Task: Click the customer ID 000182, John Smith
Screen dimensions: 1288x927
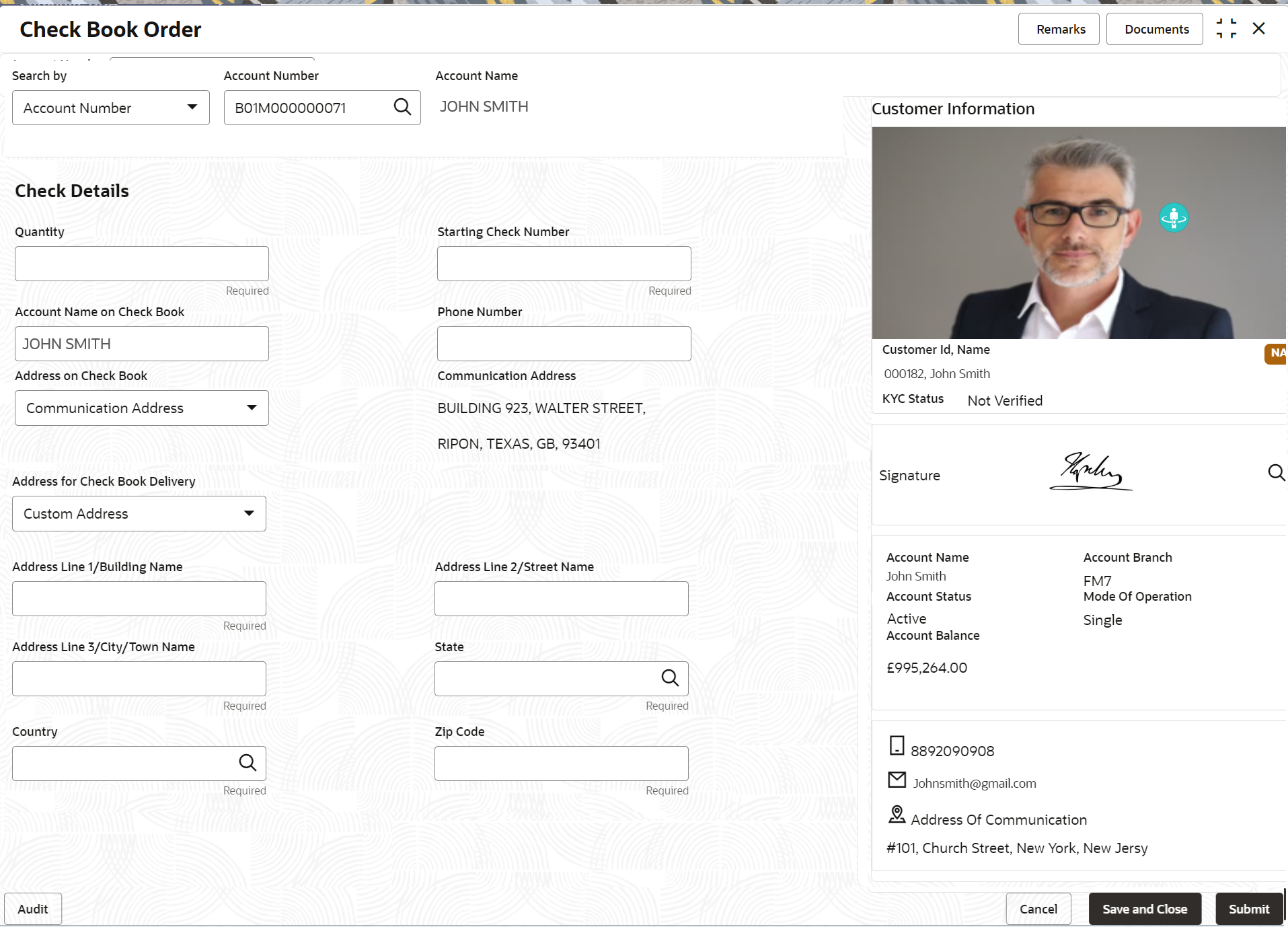Action: click(936, 373)
